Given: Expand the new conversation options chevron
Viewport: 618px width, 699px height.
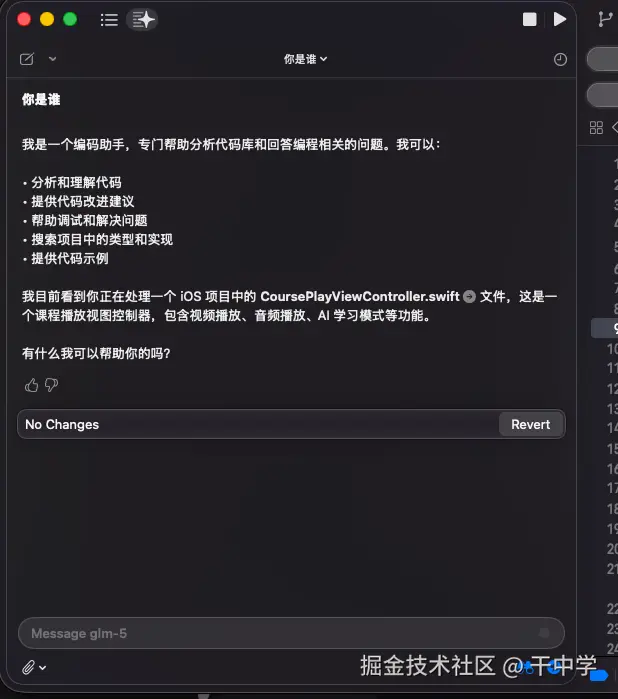Looking at the screenshot, I should tap(52, 59).
